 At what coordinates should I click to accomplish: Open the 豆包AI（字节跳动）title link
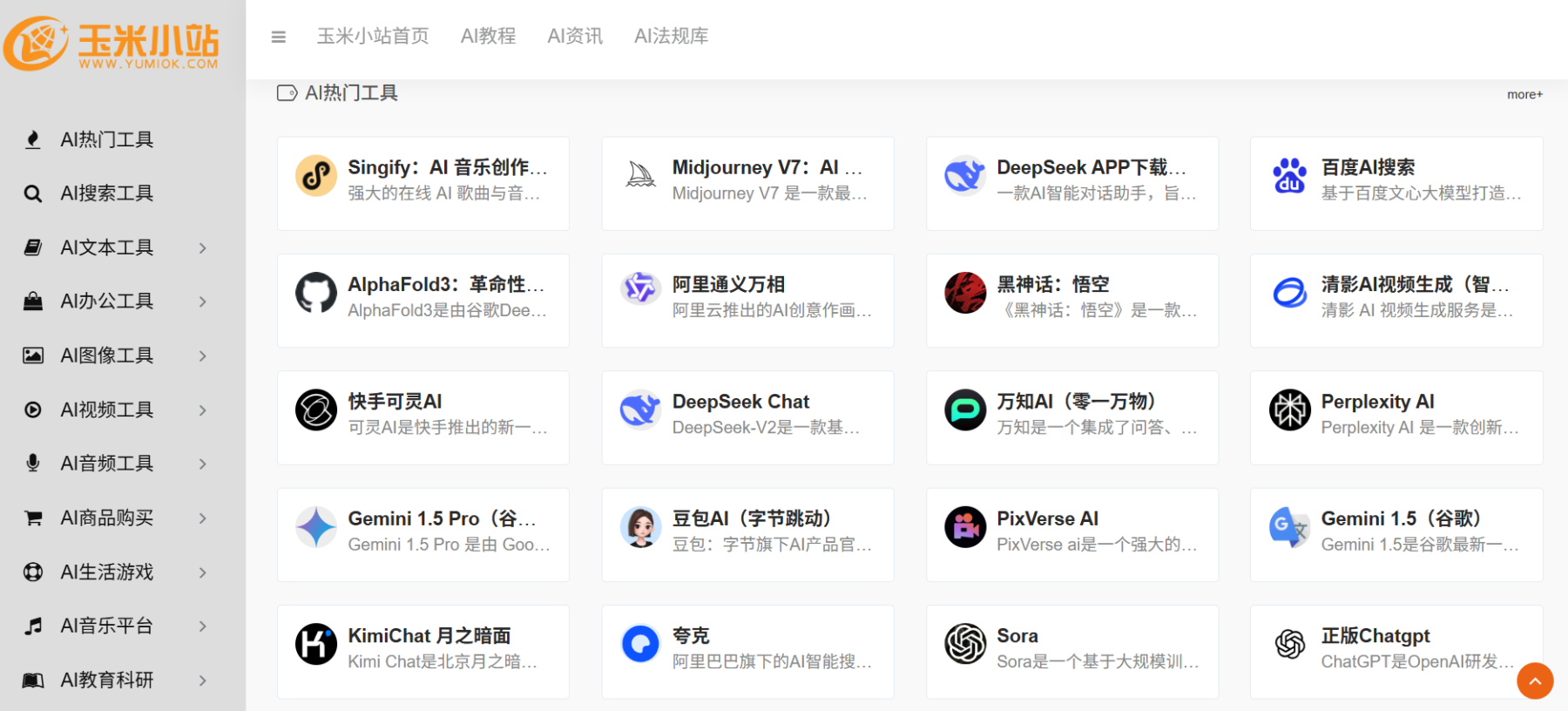755,519
